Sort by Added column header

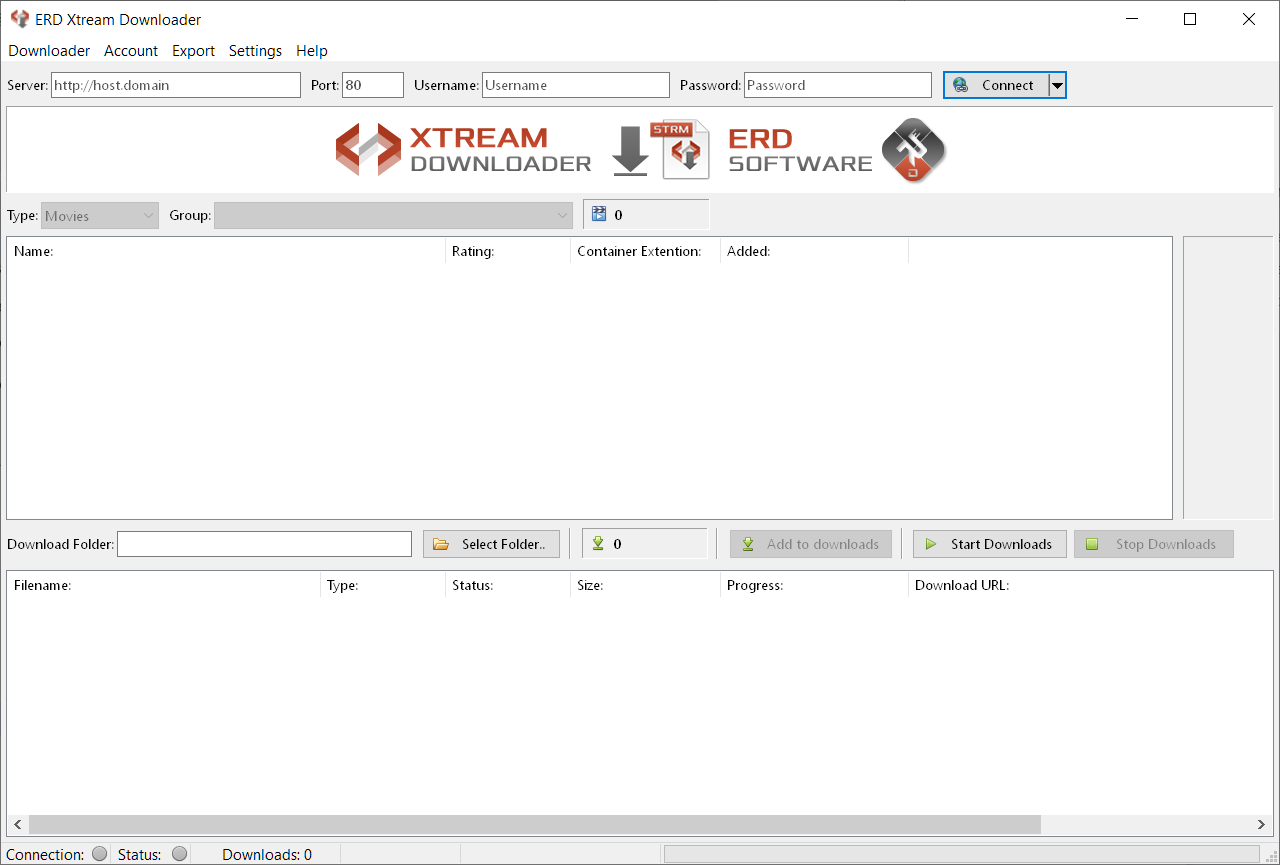coord(814,251)
